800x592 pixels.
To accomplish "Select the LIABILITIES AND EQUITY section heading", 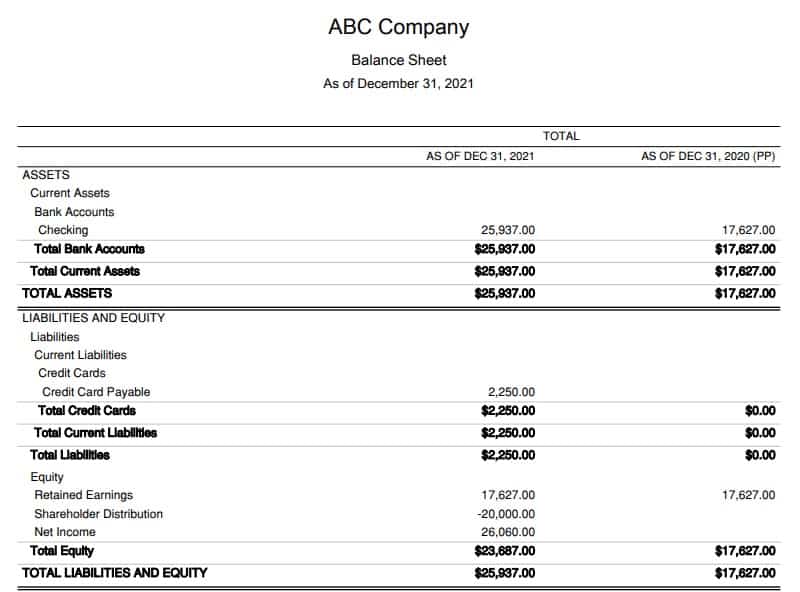I will coord(93,318).
